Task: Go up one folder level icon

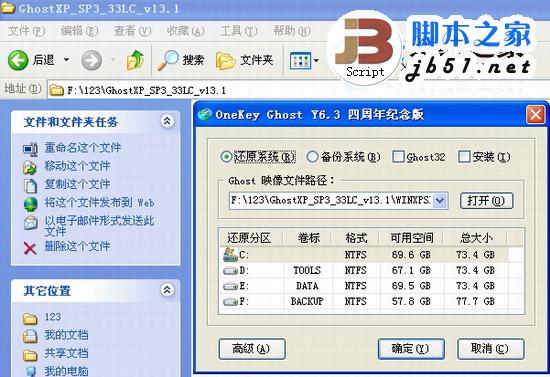Action: click(135, 60)
